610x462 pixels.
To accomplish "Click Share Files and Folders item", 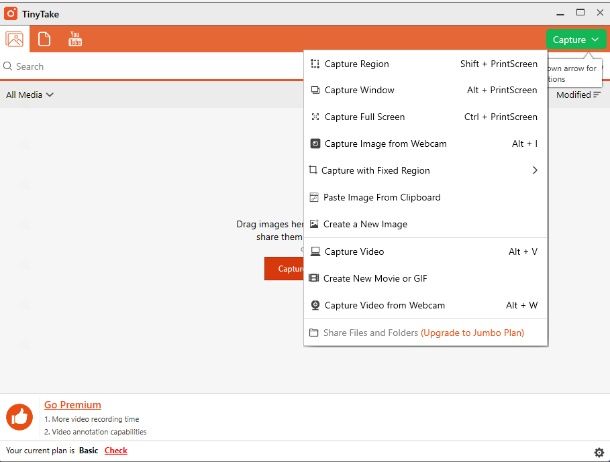I will pos(426,333).
